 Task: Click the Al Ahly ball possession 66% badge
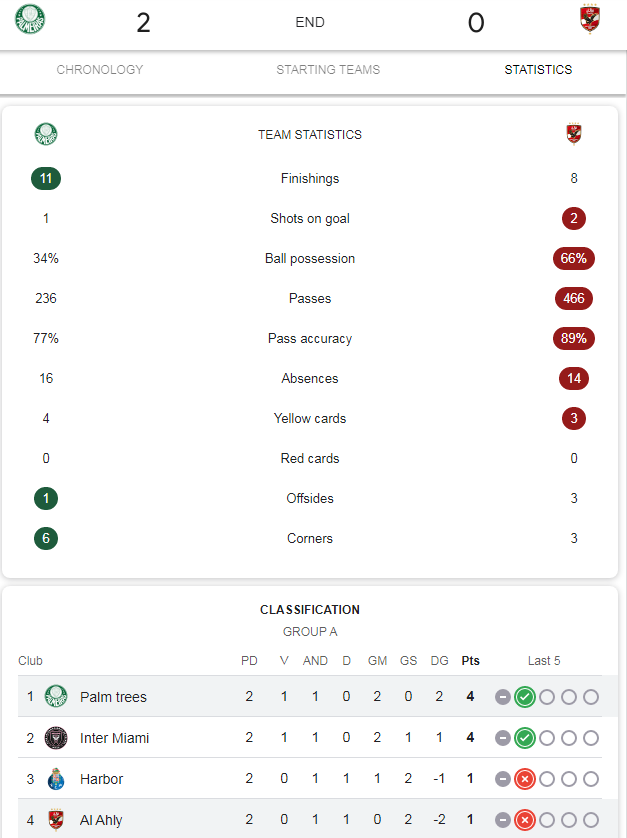tap(574, 258)
